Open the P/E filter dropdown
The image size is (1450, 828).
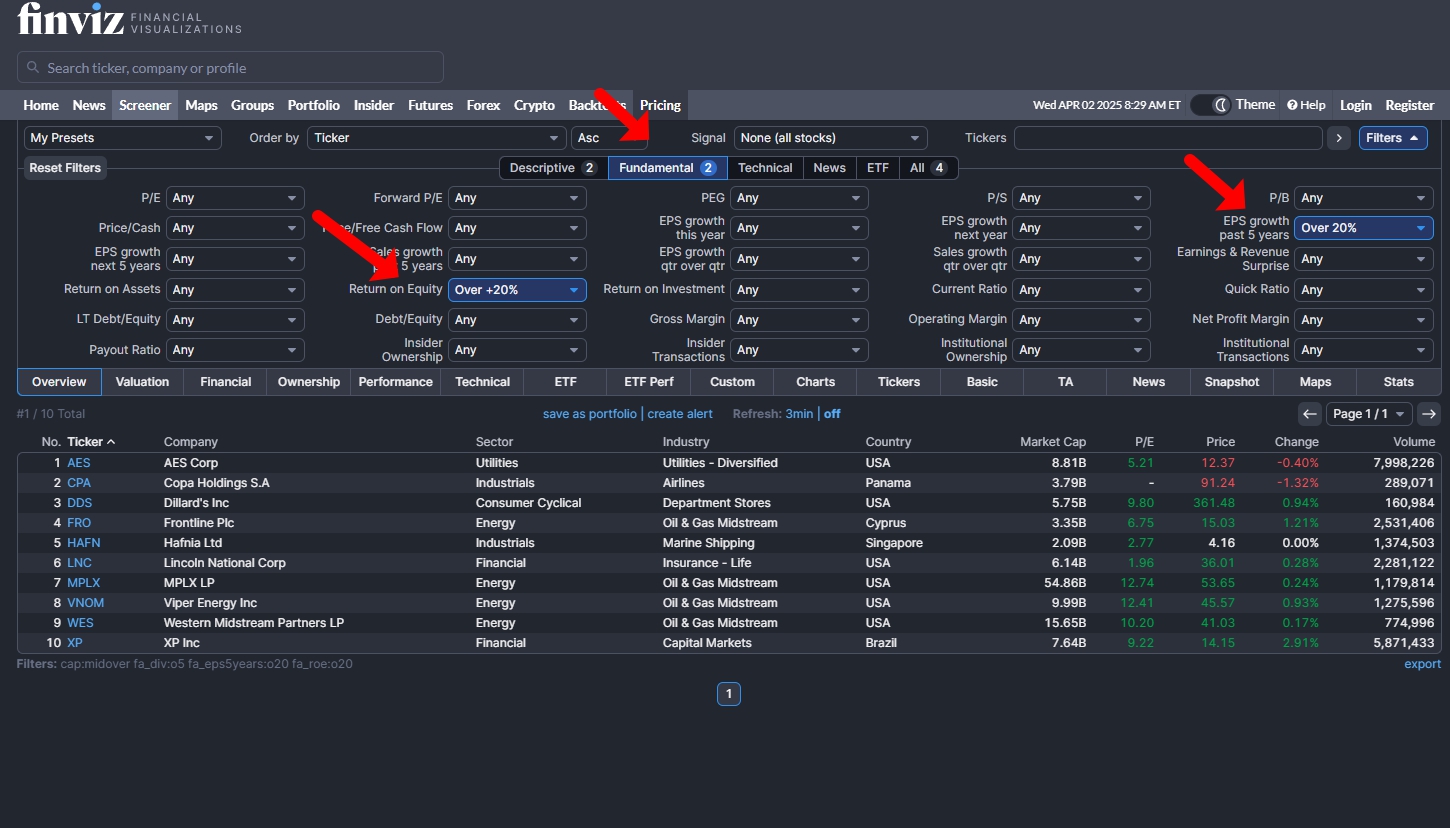235,198
